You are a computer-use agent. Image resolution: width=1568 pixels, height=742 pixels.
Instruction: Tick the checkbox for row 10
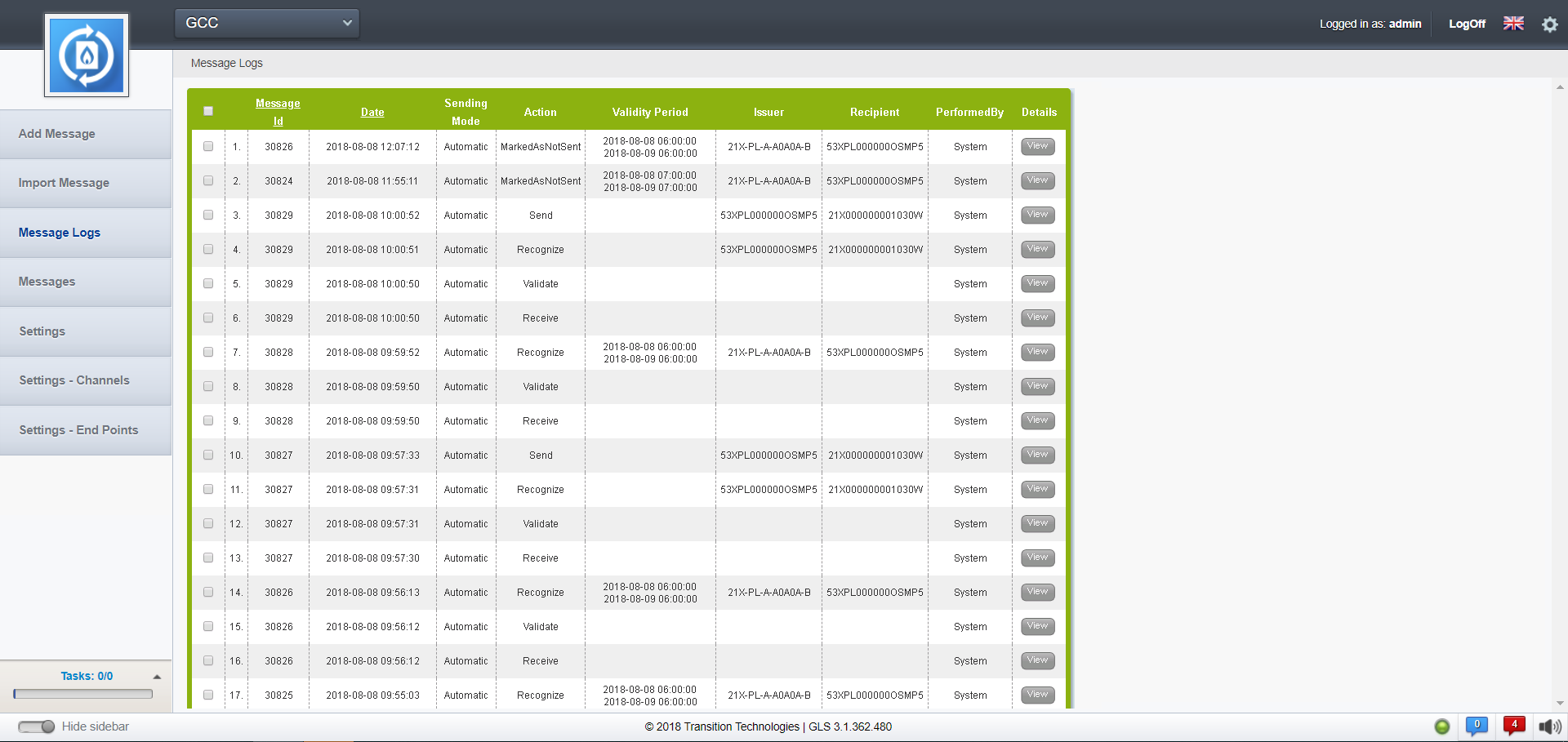208,455
